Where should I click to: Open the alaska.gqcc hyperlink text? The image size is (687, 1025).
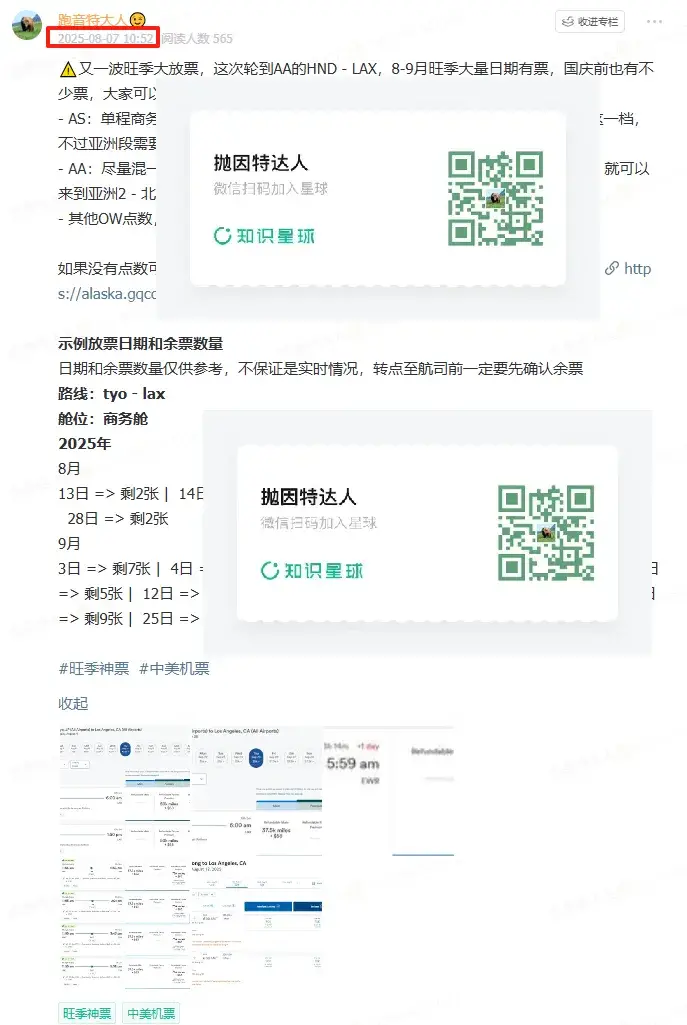107,294
